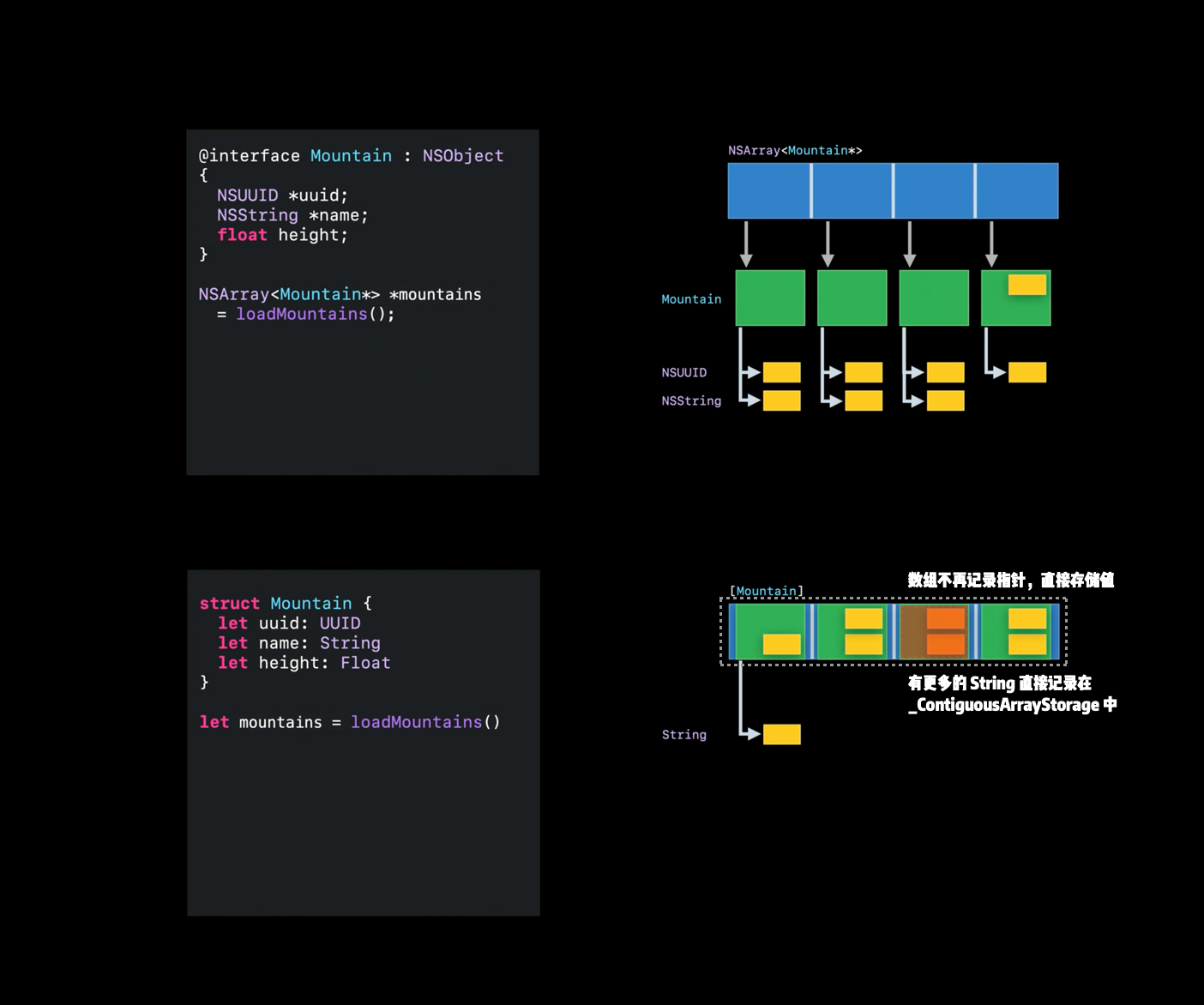Select the orange highlighted Mountain struct element
Screen dimensions: 1204x1005
(934, 631)
